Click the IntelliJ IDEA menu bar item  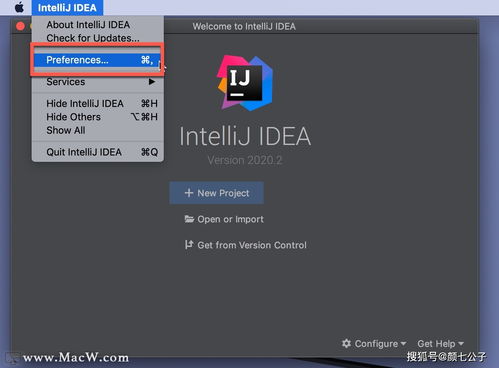click(67, 8)
